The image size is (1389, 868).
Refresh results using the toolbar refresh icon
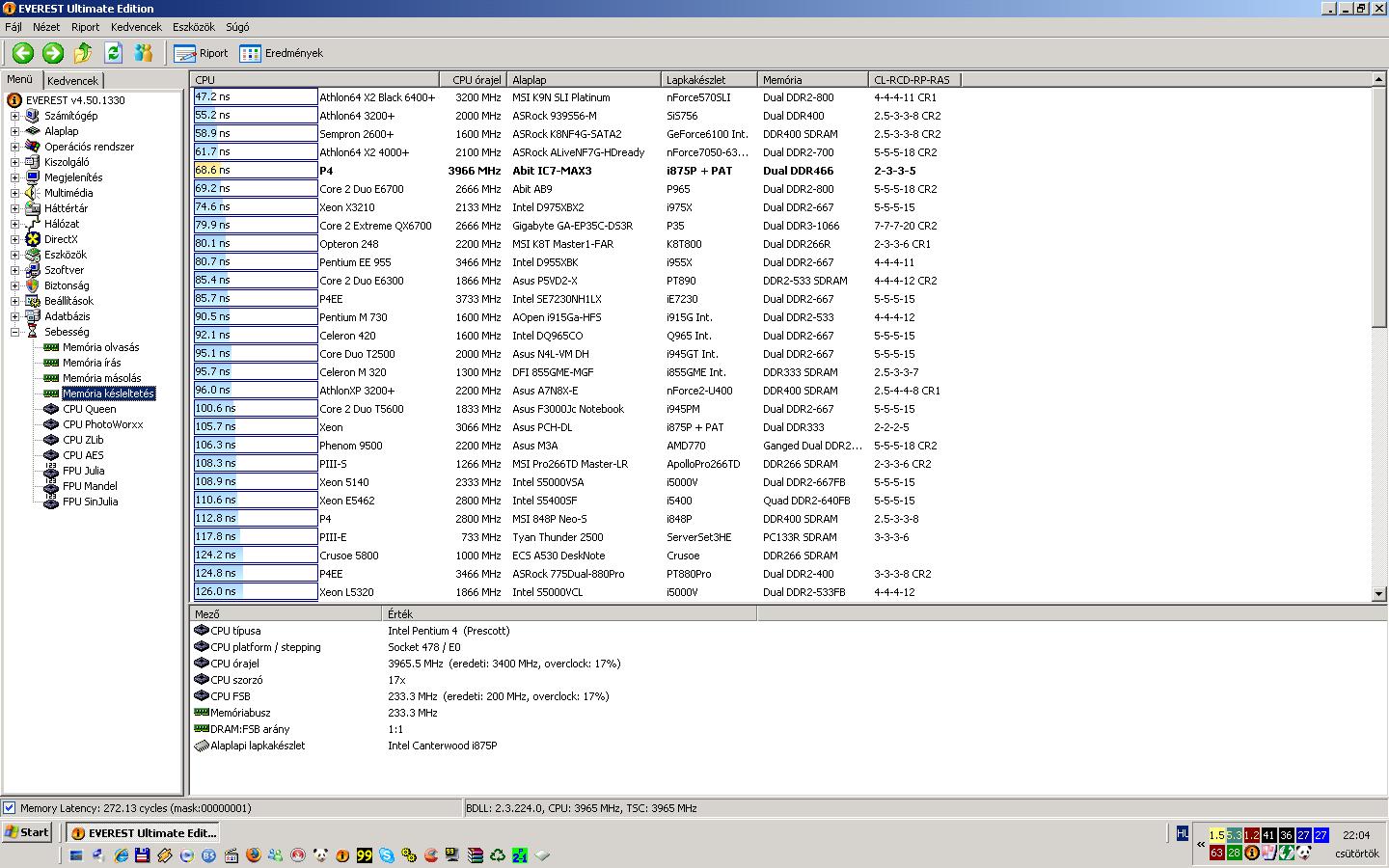point(113,53)
